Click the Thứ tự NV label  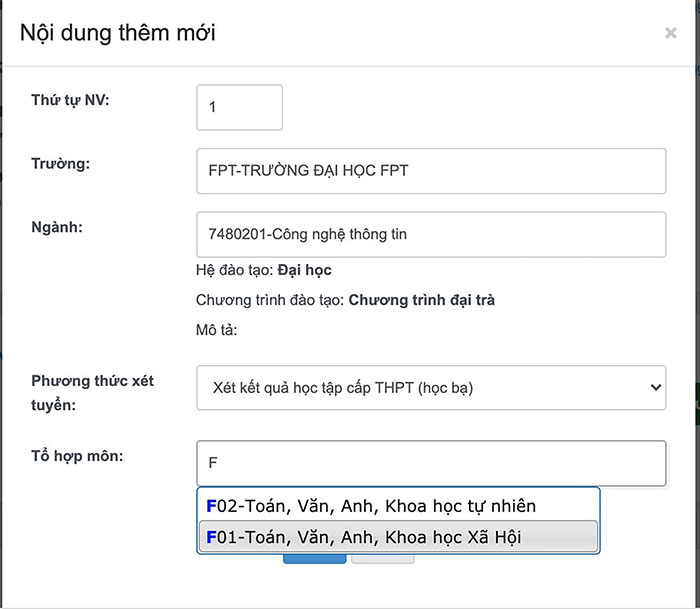pos(77,99)
